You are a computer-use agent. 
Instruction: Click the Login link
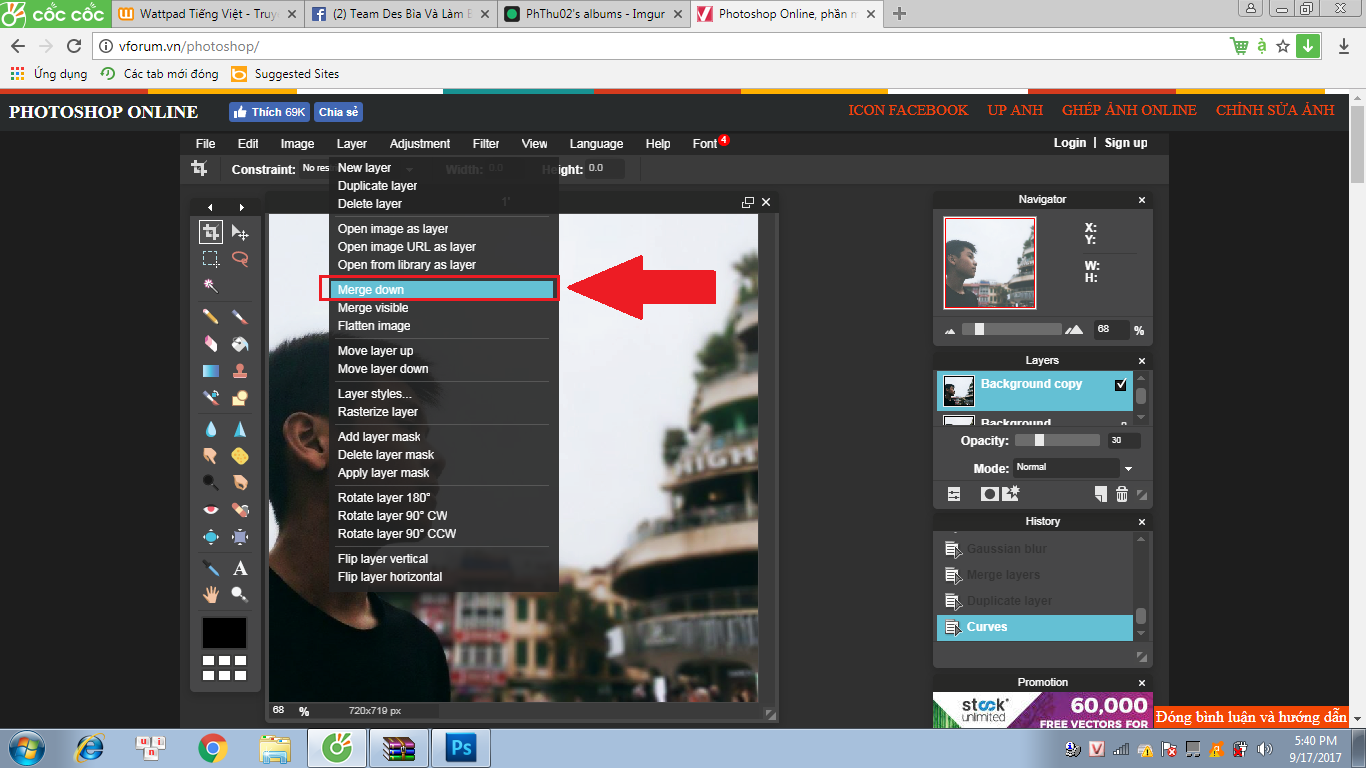[x=1069, y=143]
